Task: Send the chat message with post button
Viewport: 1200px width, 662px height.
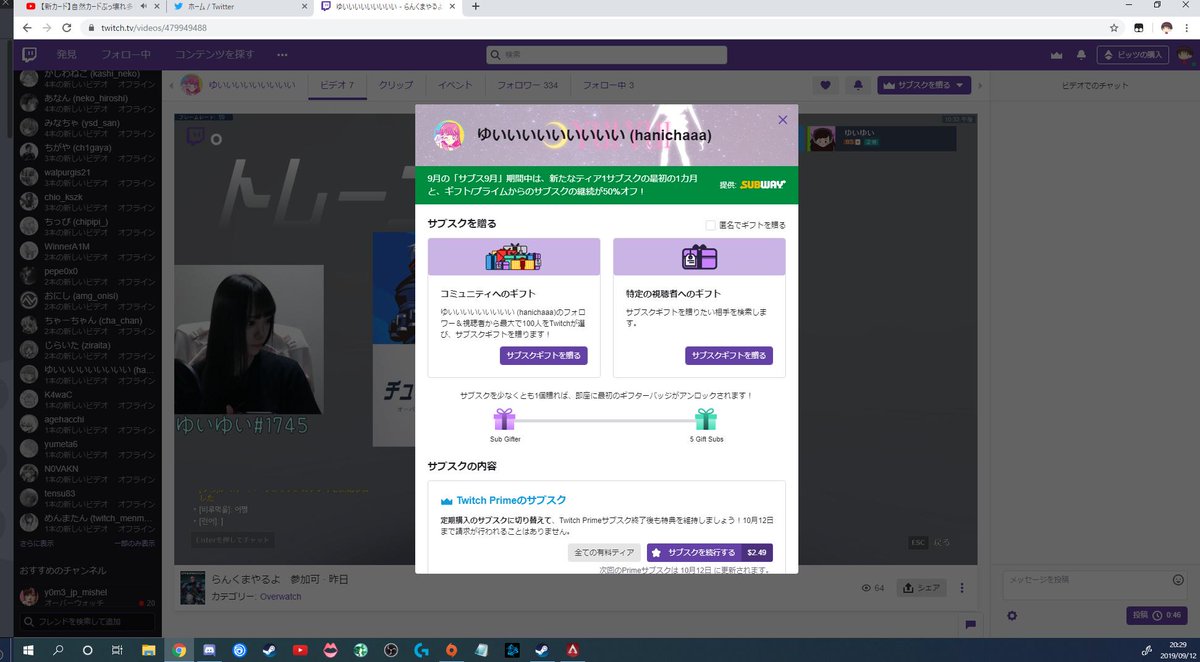Action: [x=1157, y=615]
